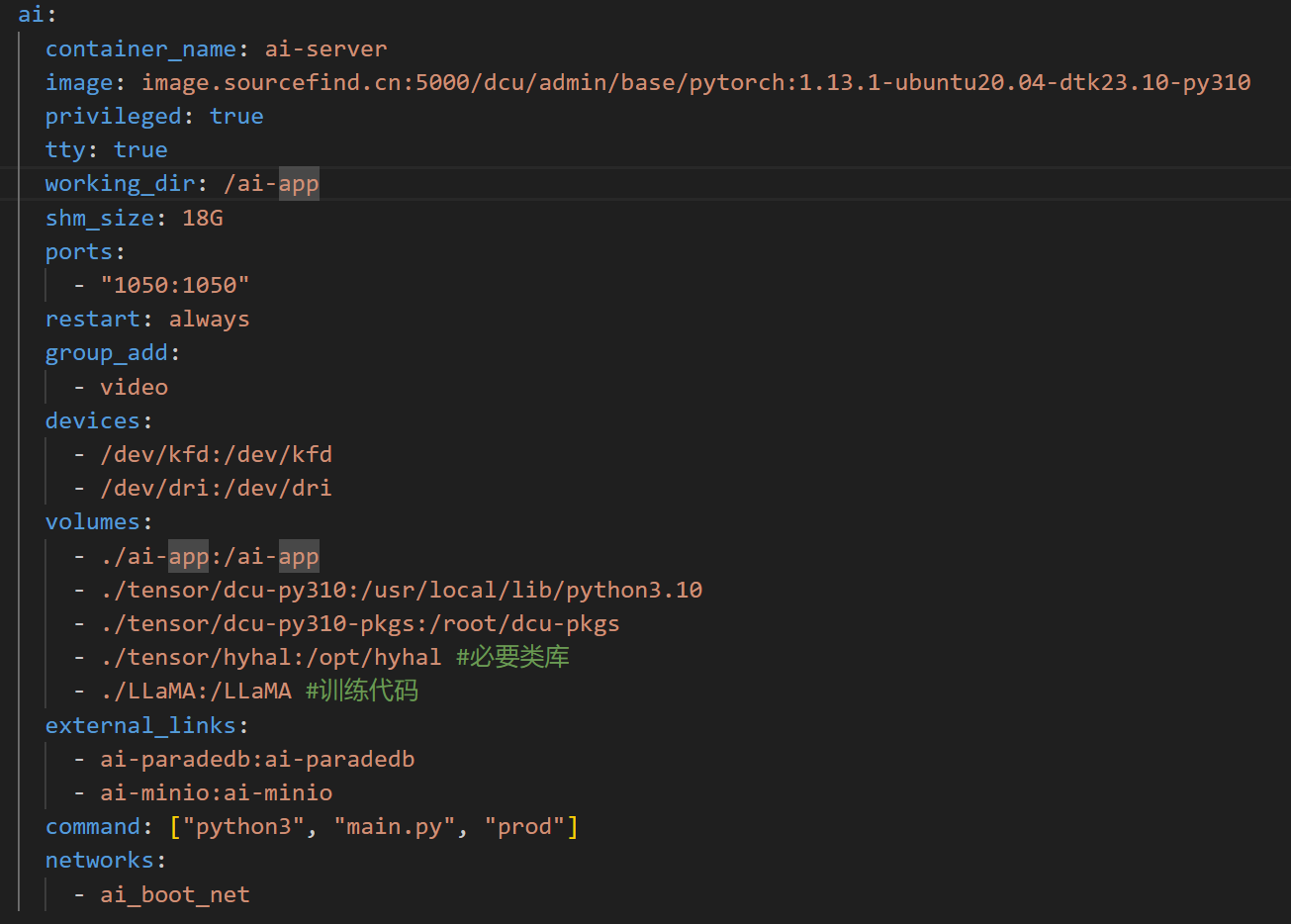Click the shm_size value 18G
Screen dimensions: 1291x924
[203, 218]
